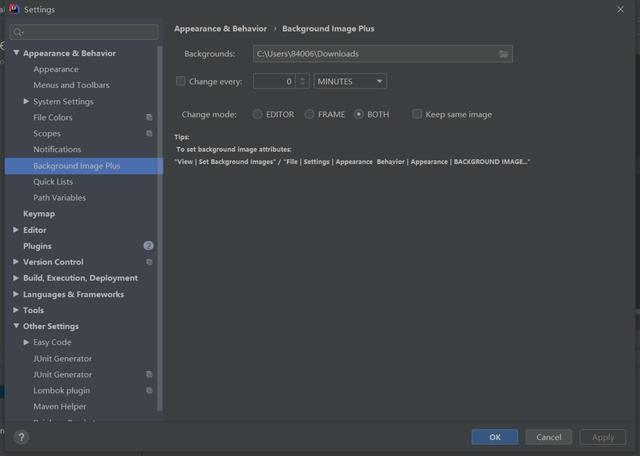Image resolution: width=640 pixels, height=456 pixels.
Task: Open folder browser for Backgrounds path
Action: [x=503, y=54]
